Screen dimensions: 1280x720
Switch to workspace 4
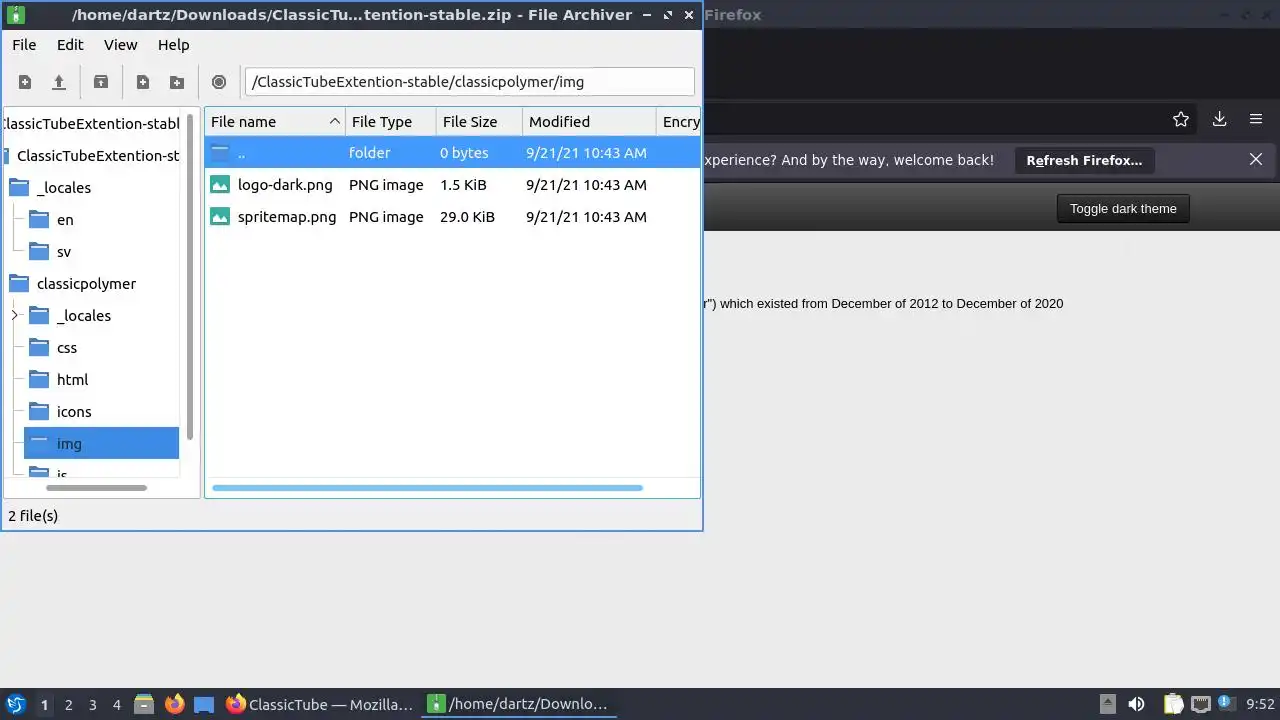[116, 705]
